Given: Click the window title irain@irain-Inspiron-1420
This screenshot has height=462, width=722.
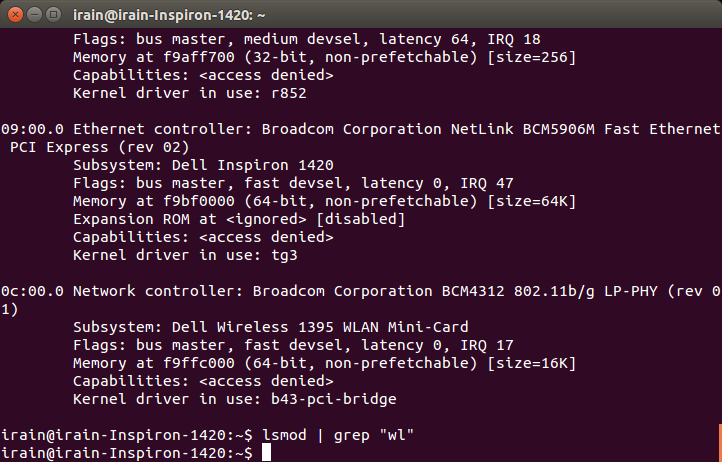Looking at the screenshot, I should point(169,15).
